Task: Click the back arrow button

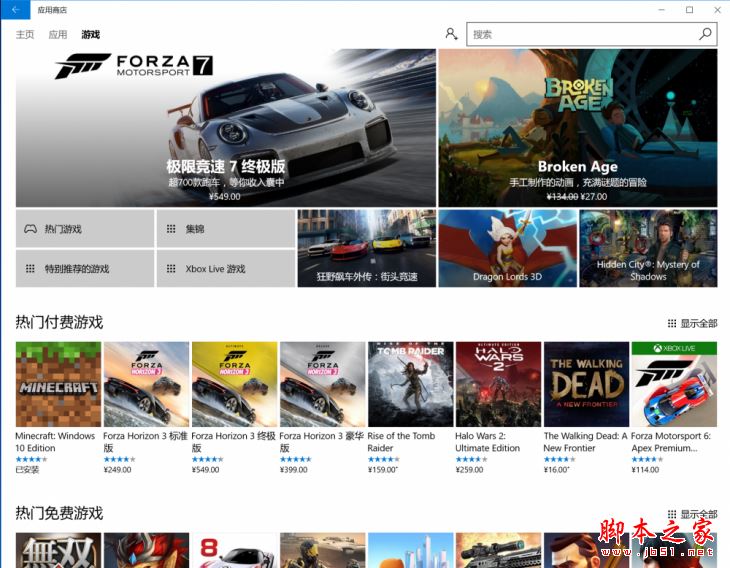Action: point(15,10)
